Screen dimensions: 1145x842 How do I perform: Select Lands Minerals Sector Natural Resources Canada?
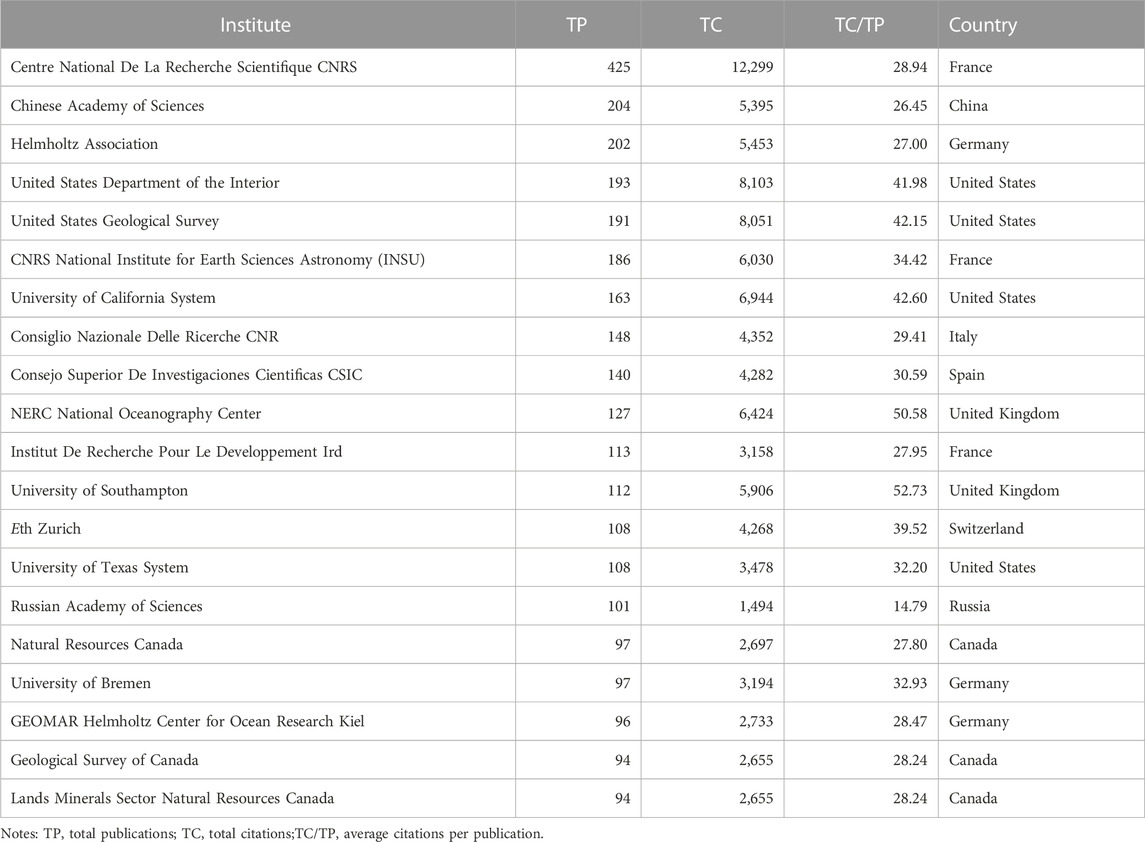172,798
